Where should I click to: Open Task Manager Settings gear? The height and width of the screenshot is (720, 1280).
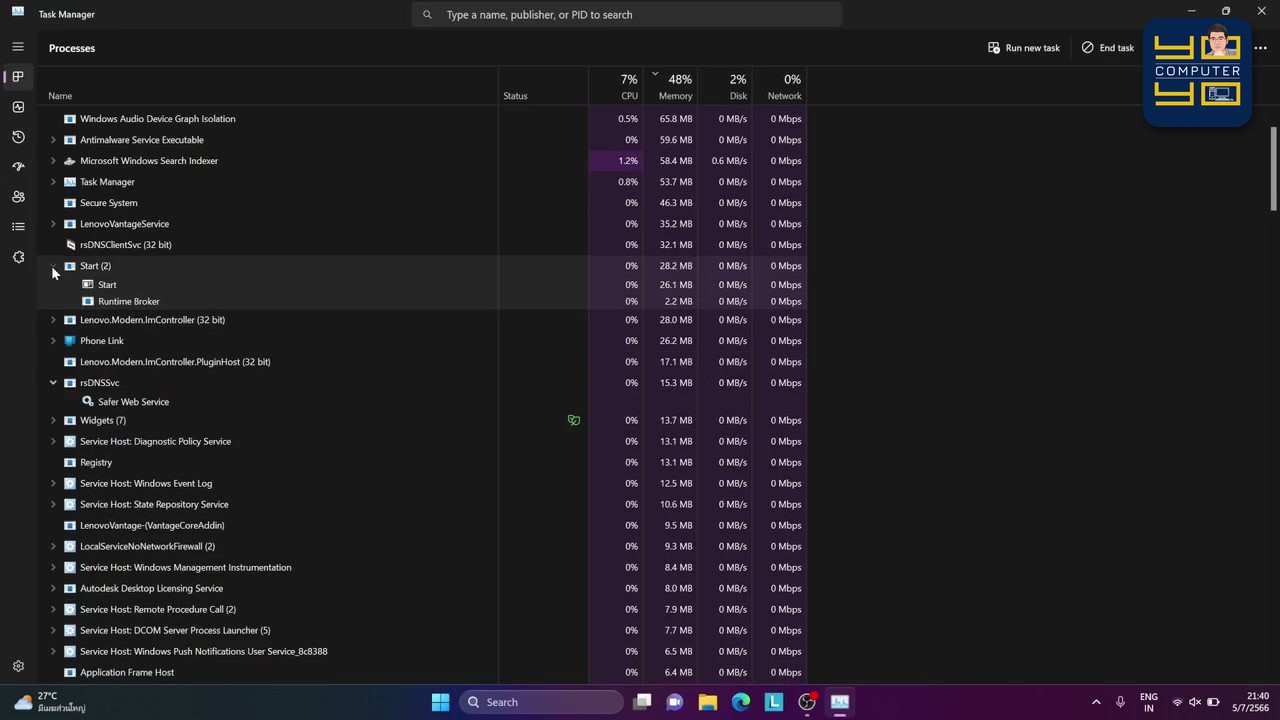[18, 666]
